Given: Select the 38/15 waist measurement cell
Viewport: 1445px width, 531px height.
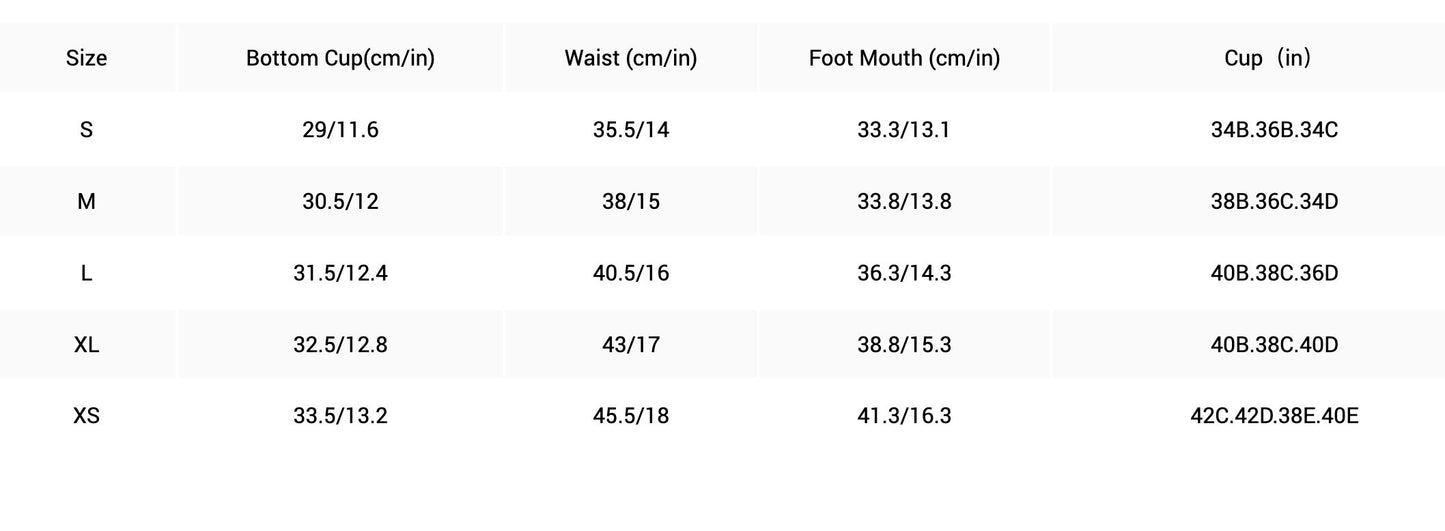Looking at the screenshot, I should [x=630, y=202].
